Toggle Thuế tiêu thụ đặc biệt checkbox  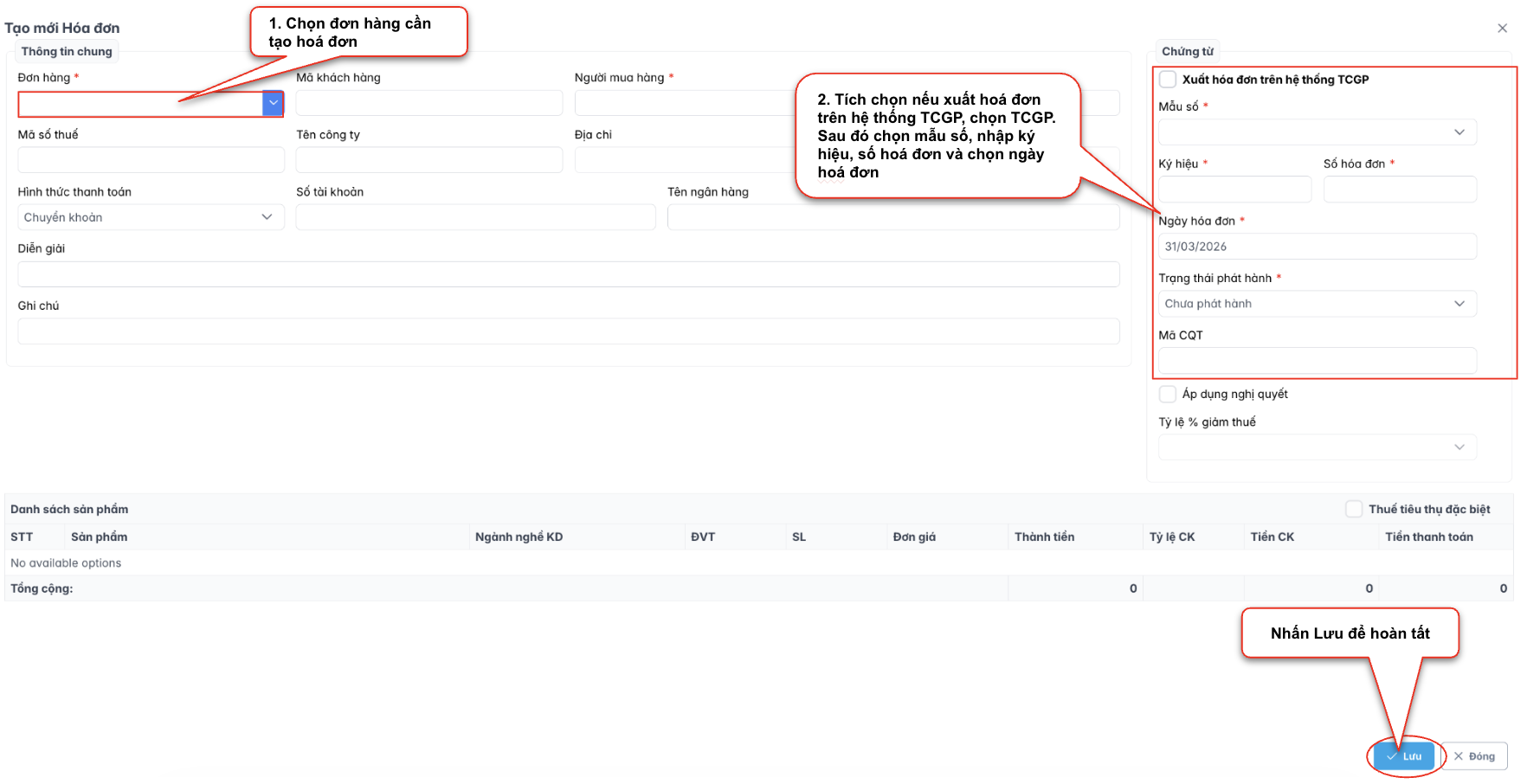1354,510
